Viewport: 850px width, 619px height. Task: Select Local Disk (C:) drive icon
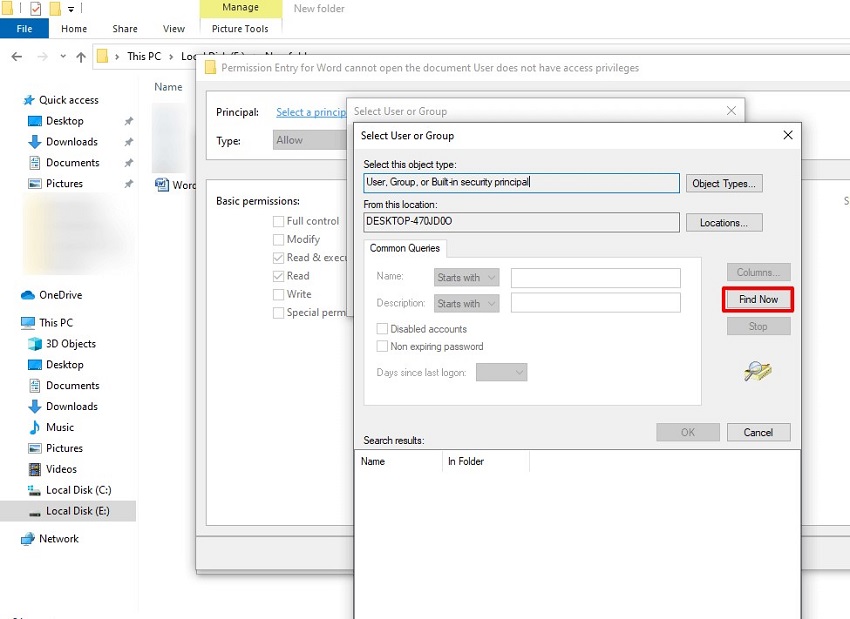tap(35, 490)
